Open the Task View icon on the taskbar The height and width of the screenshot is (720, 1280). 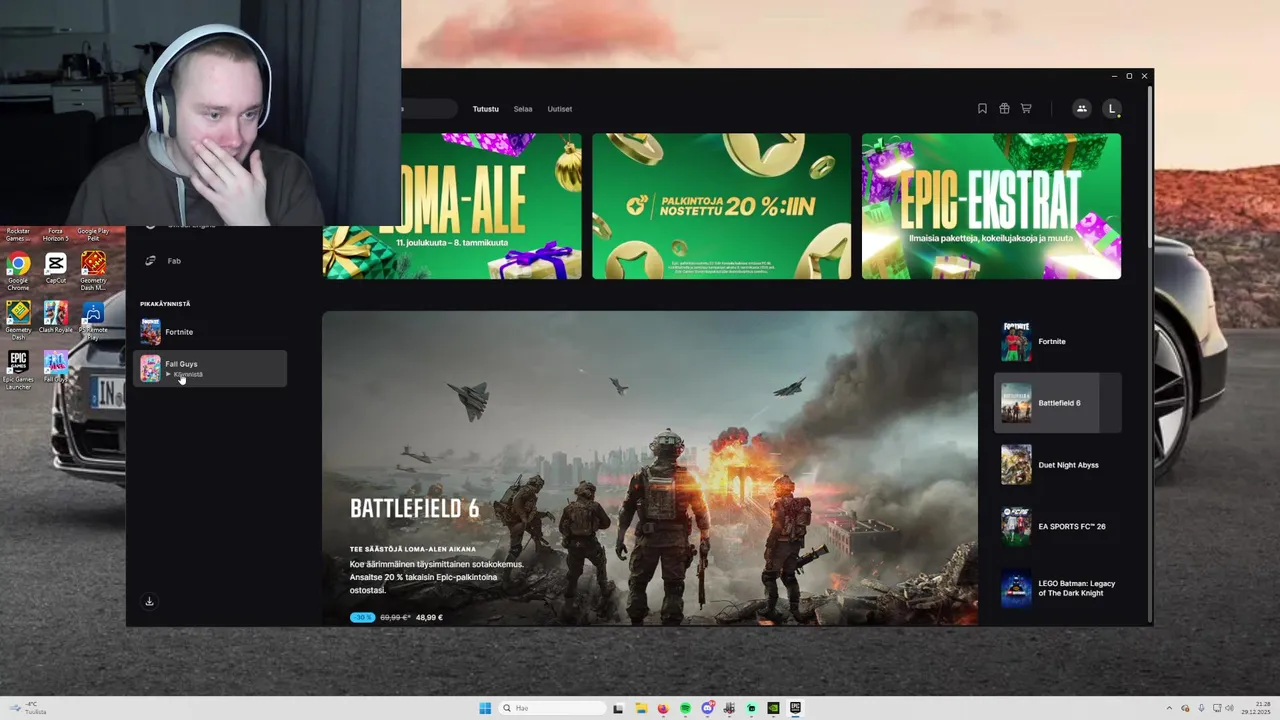coord(619,708)
